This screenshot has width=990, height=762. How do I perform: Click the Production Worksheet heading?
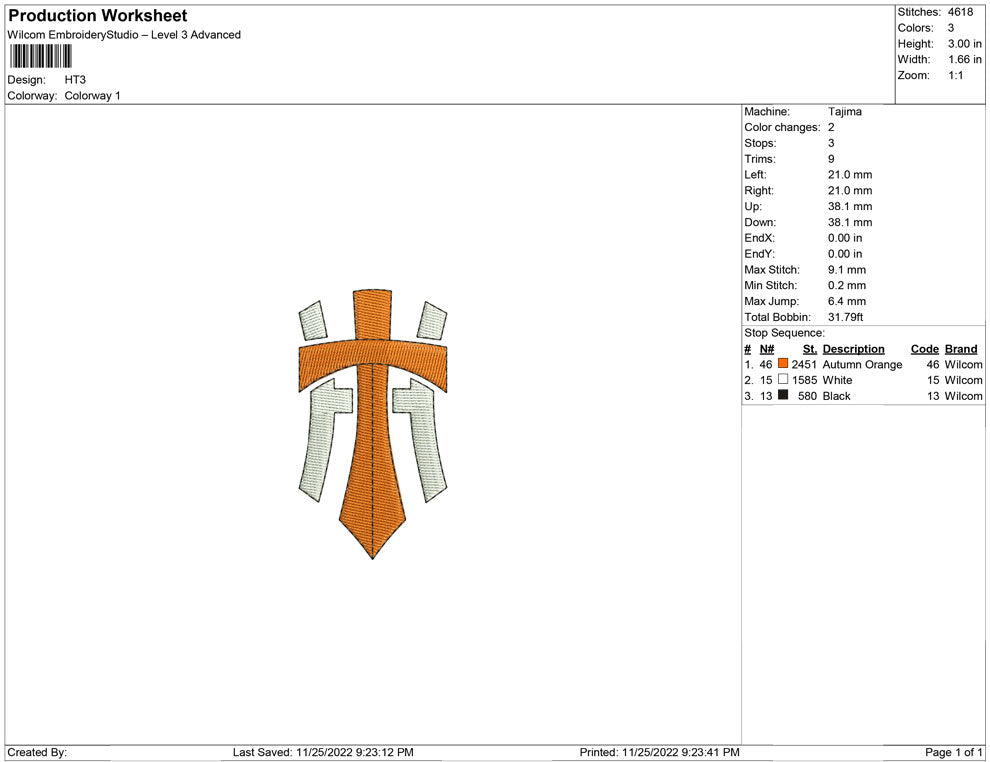[x=98, y=16]
